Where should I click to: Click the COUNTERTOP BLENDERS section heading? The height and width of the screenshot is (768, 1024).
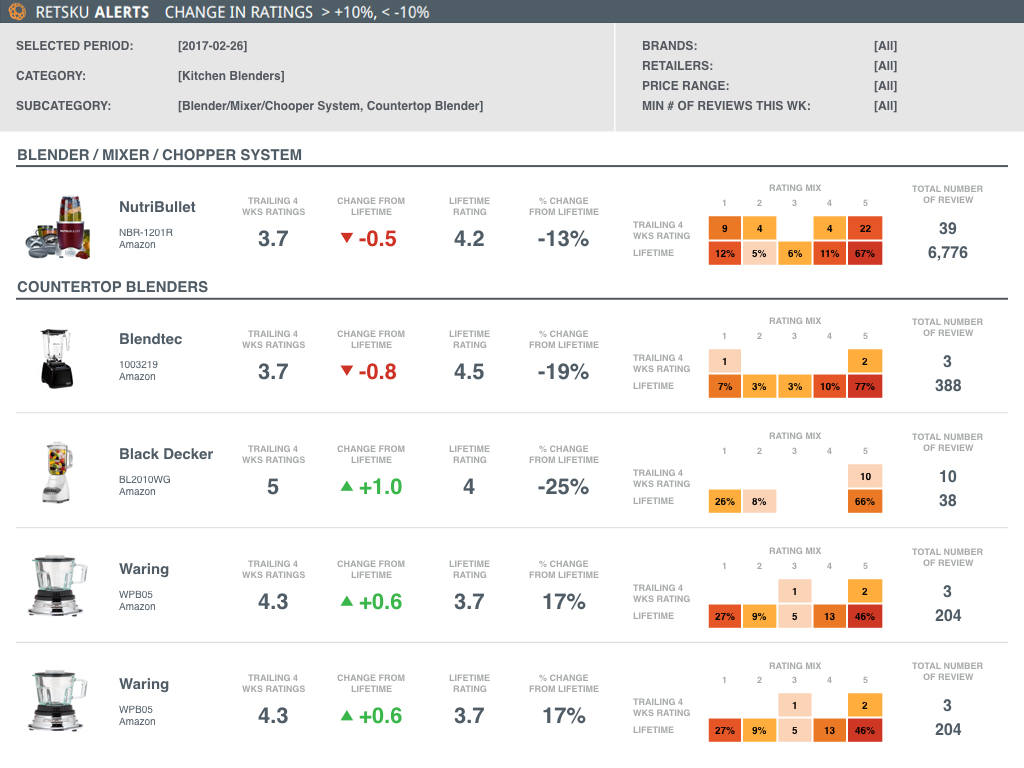click(112, 287)
